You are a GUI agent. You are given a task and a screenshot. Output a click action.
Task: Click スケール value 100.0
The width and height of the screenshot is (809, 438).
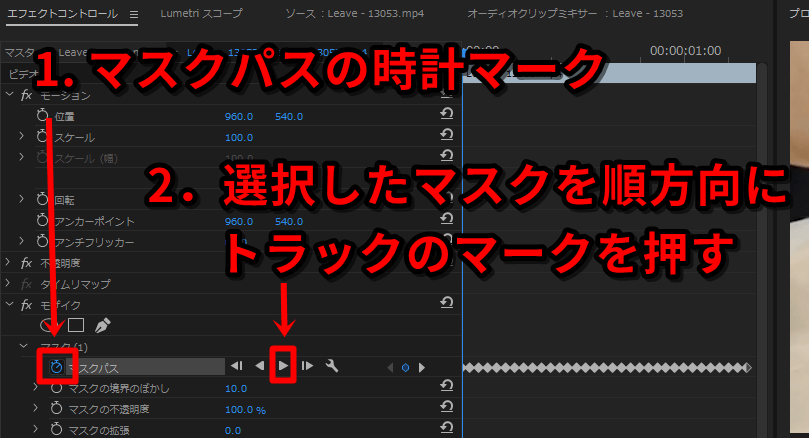tap(239, 138)
